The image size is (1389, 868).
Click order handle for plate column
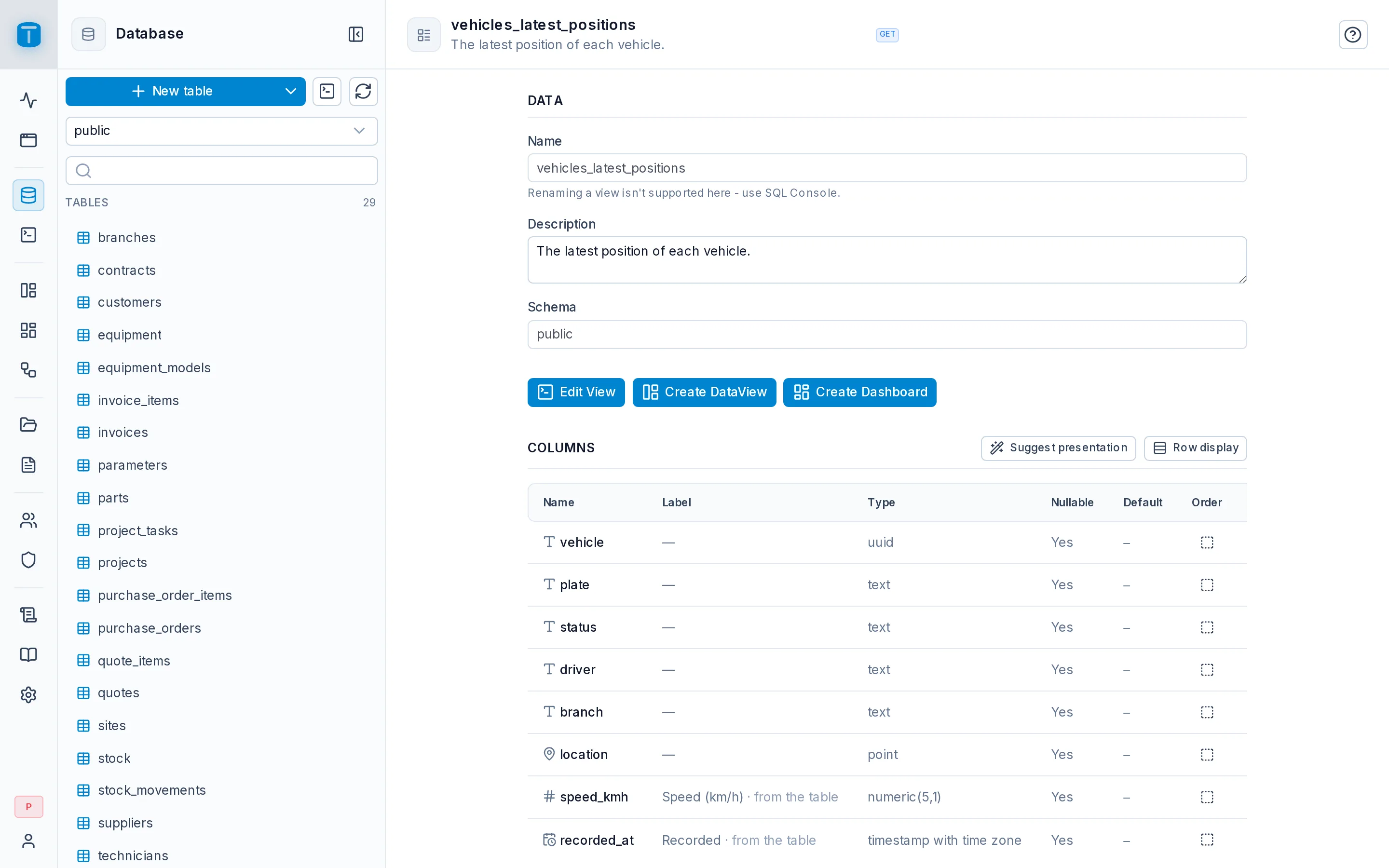click(1207, 585)
